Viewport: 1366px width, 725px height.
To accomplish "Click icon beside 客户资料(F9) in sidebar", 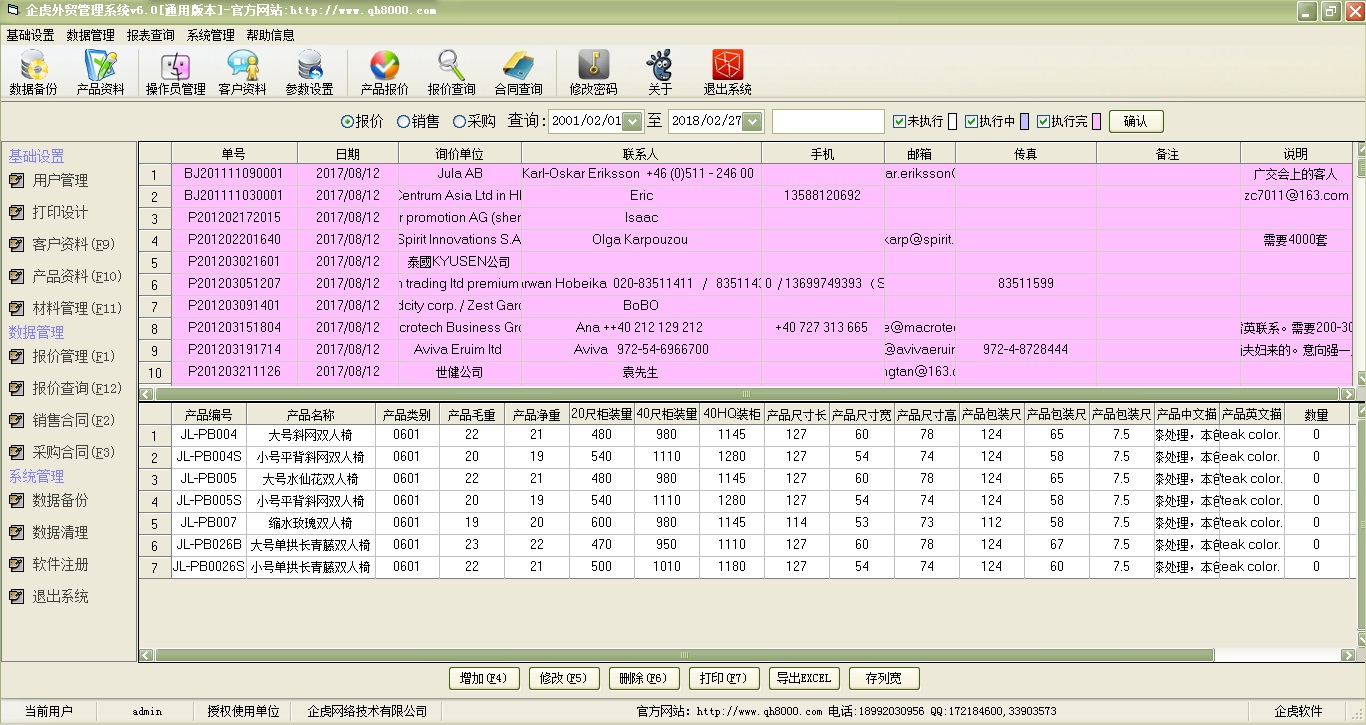I will (x=16, y=245).
